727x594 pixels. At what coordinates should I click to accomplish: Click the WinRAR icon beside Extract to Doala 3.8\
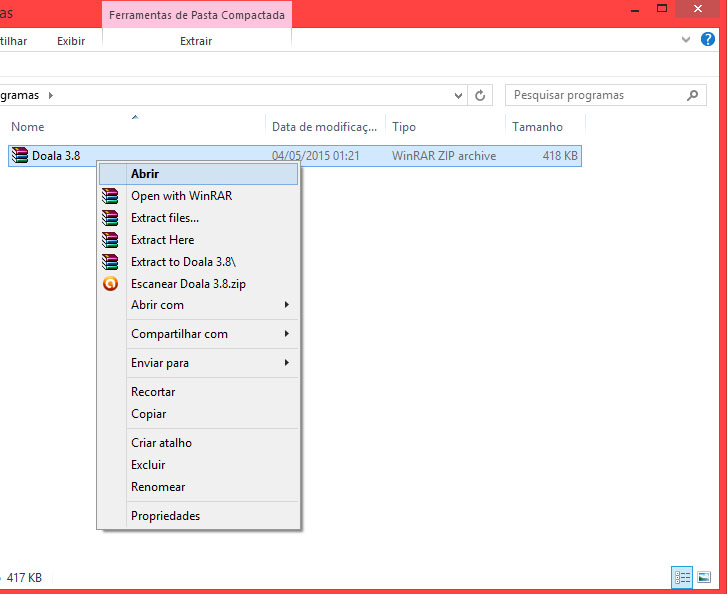[x=110, y=262]
